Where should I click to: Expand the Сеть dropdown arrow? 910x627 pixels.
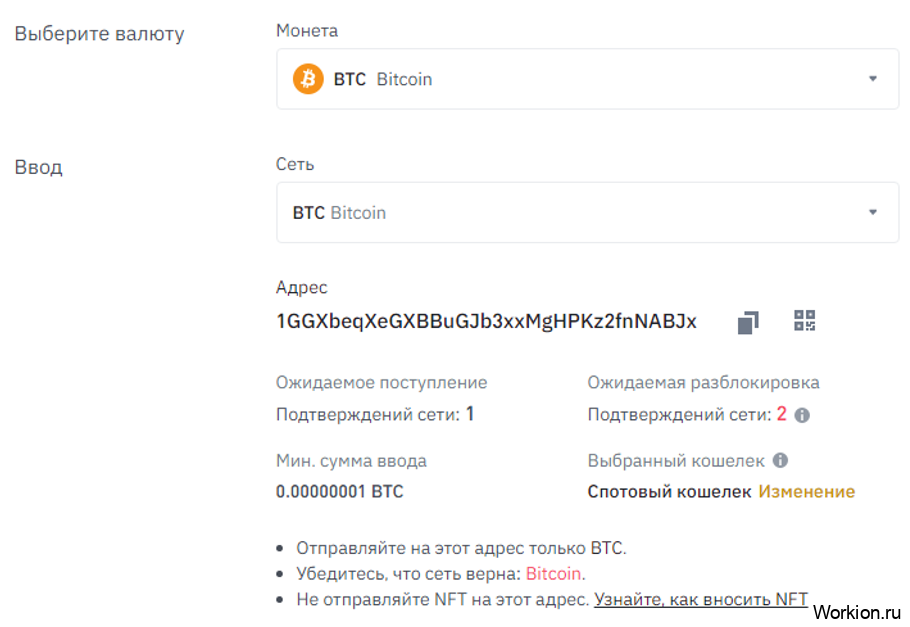(872, 212)
